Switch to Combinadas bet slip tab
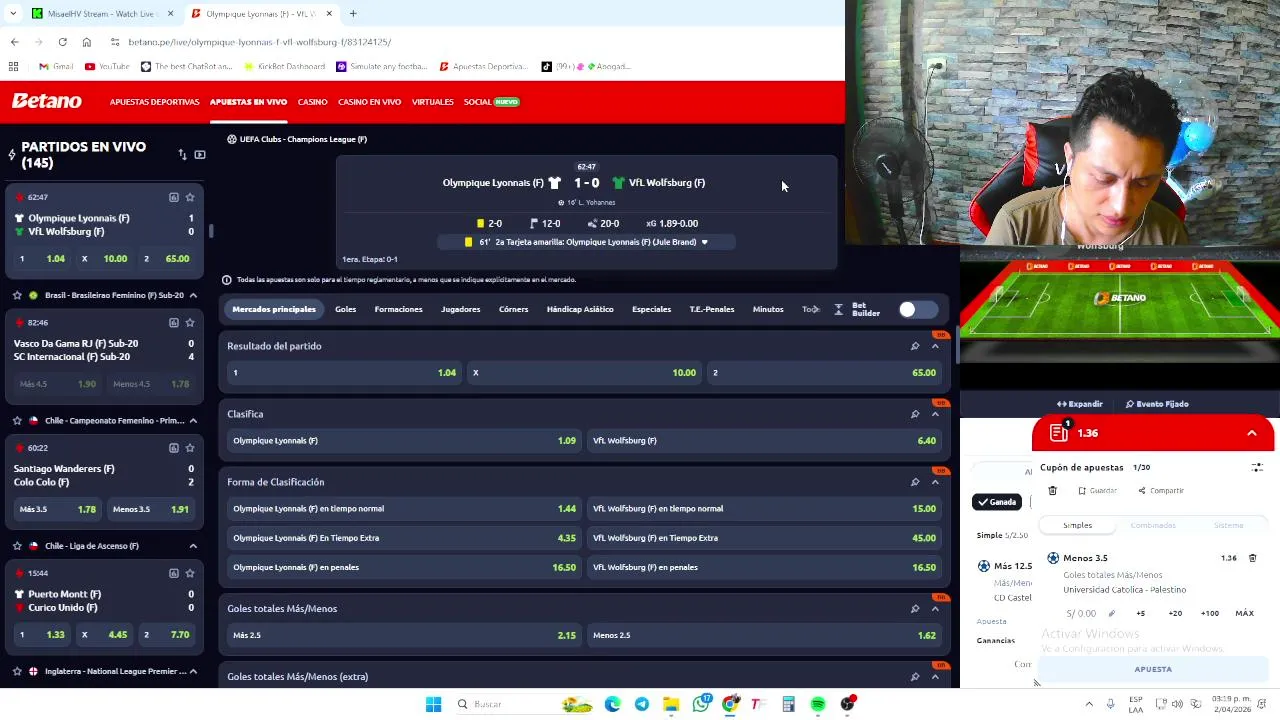This screenshot has height=720, width=1280. [1153, 525]
